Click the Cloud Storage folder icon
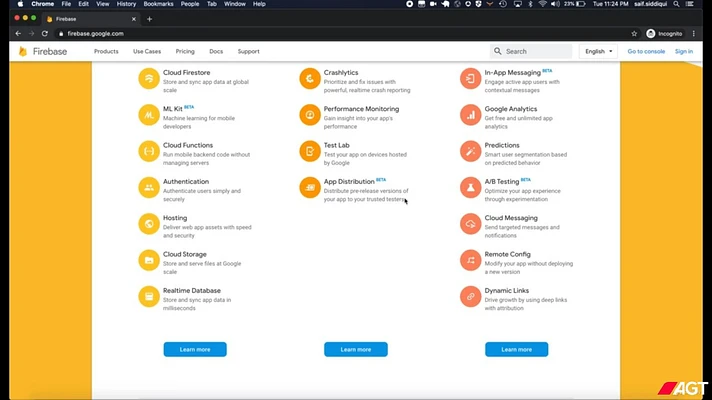Screen dimensions: 712x400 [x=149, y=260]
